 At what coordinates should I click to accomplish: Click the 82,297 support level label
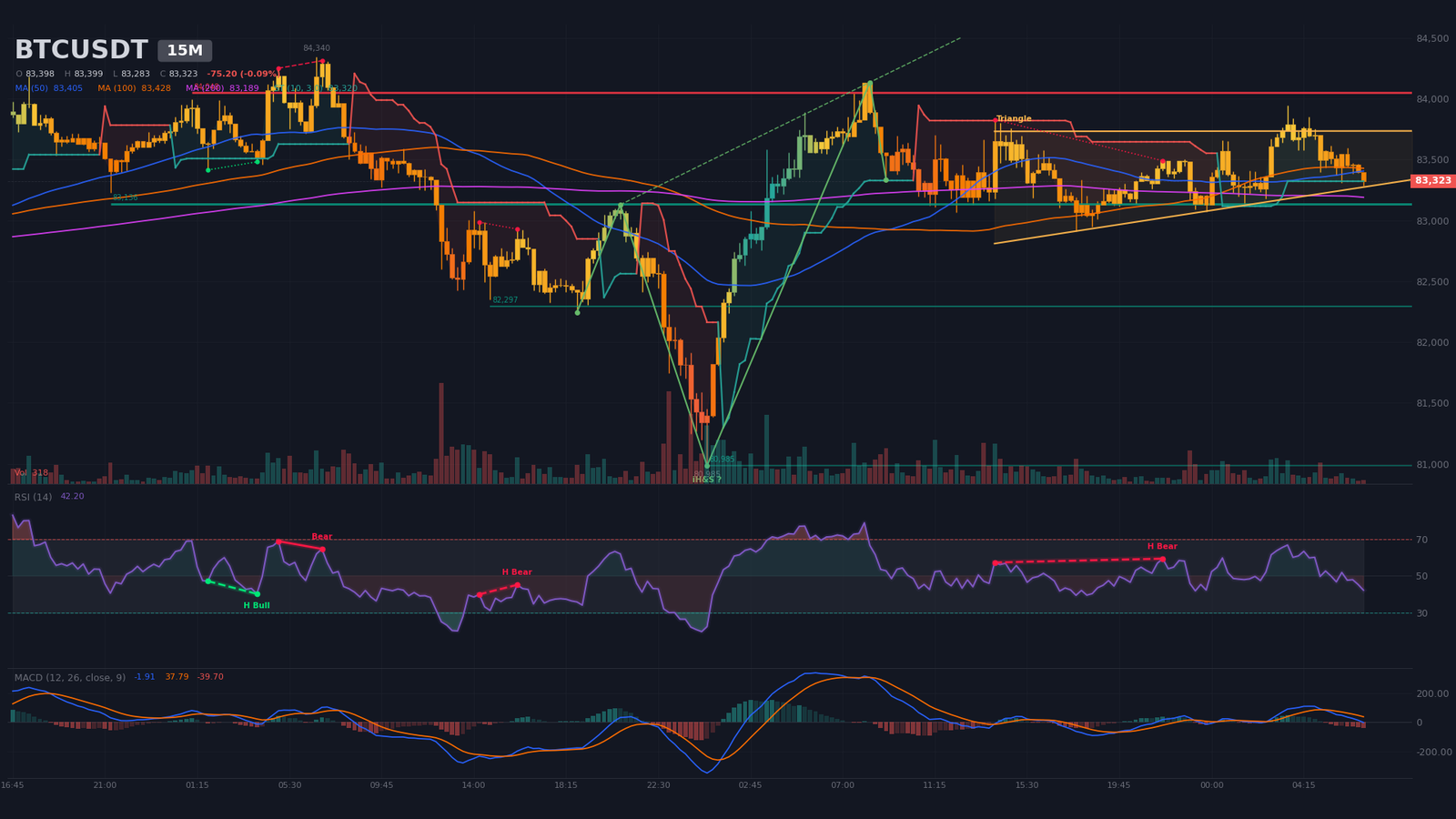pyautogui.click(x=505, y=299)
